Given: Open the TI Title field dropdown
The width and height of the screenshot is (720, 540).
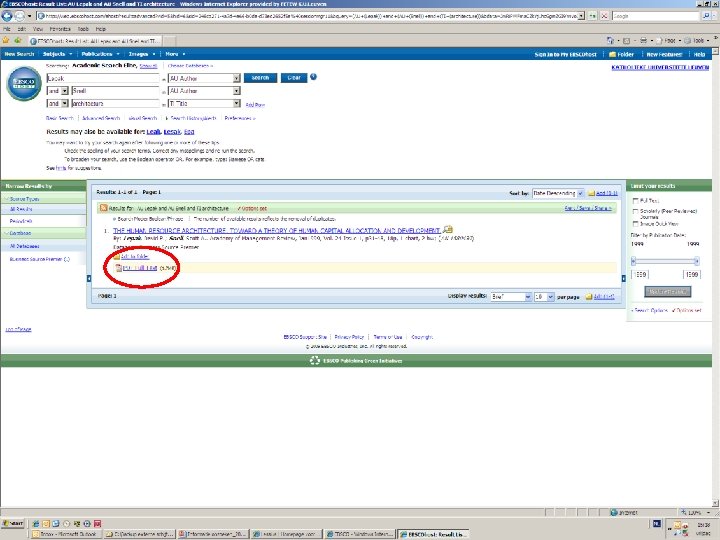Looking at the screenshot, I should pos(236,103).
